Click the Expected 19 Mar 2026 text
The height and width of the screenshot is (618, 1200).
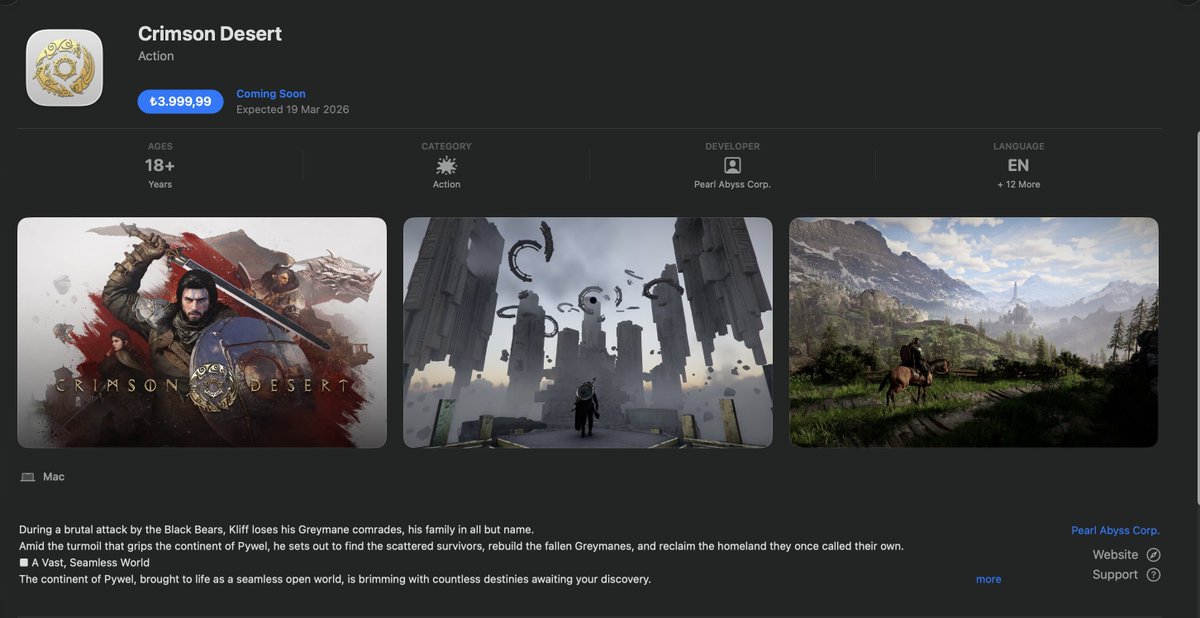[292, 110]
